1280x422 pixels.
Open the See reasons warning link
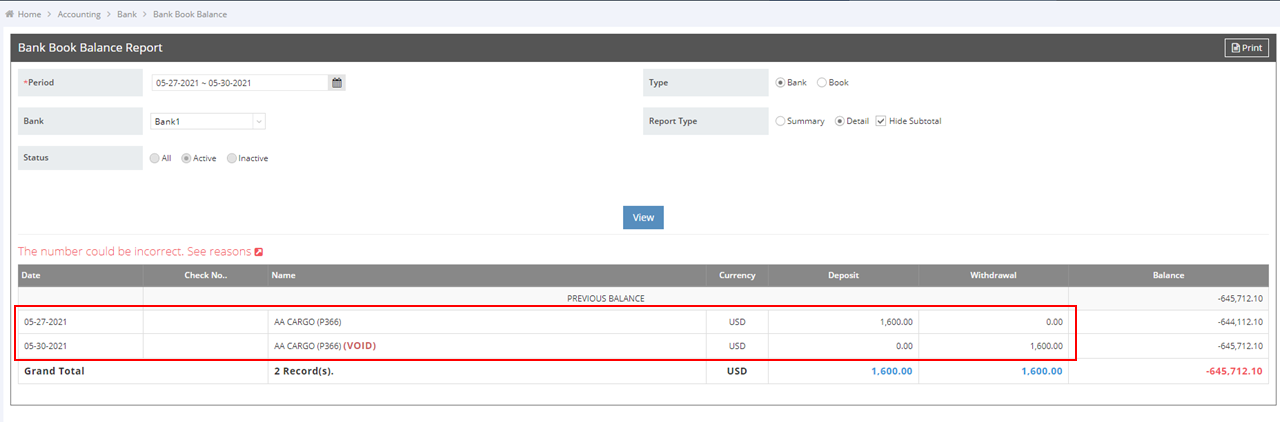click(x=220, y=252)
